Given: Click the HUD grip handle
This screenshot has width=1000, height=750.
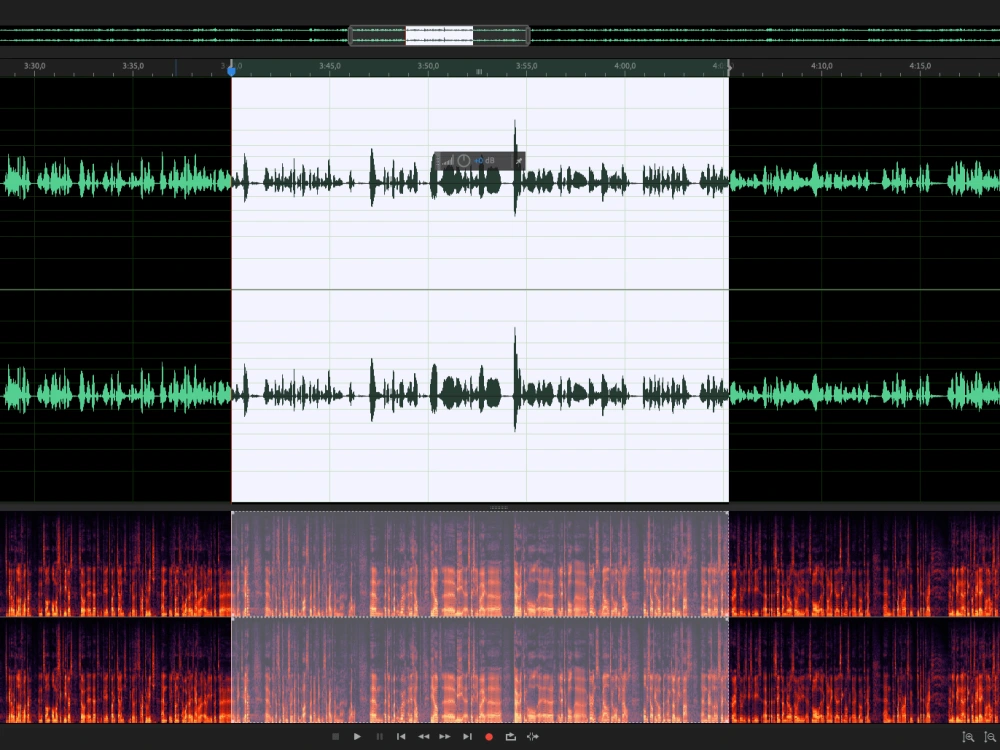Looking at the screenshot, I should (x=438, y=161).
